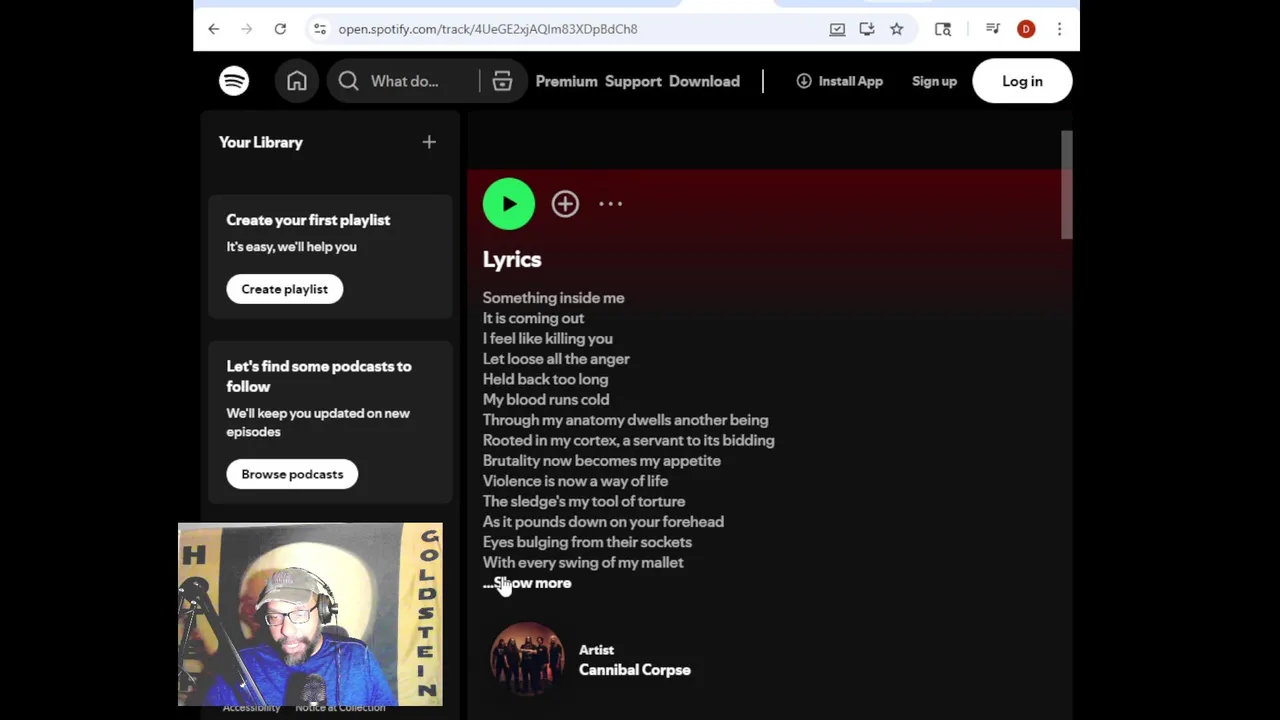The image size is (1280, 720).
Task: Click the Create playlist button
Action: click(x=284, y=289)
